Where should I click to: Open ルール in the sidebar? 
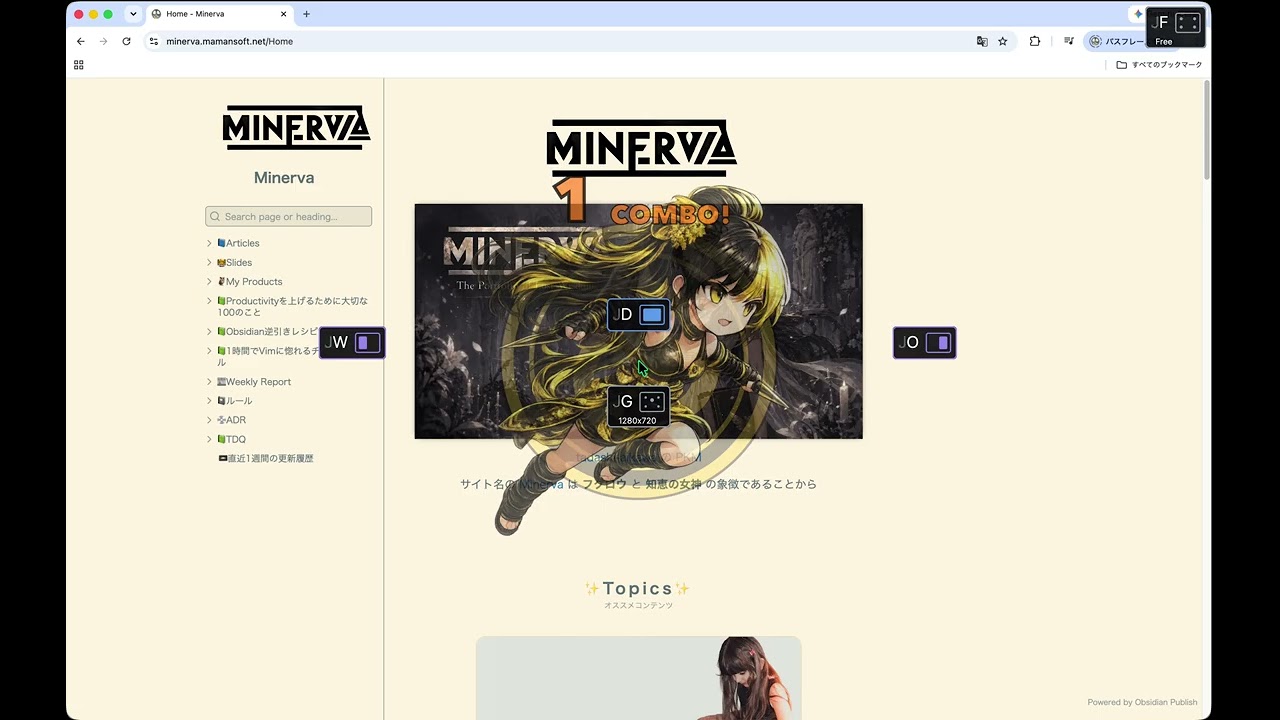click(x=235, y=400)
